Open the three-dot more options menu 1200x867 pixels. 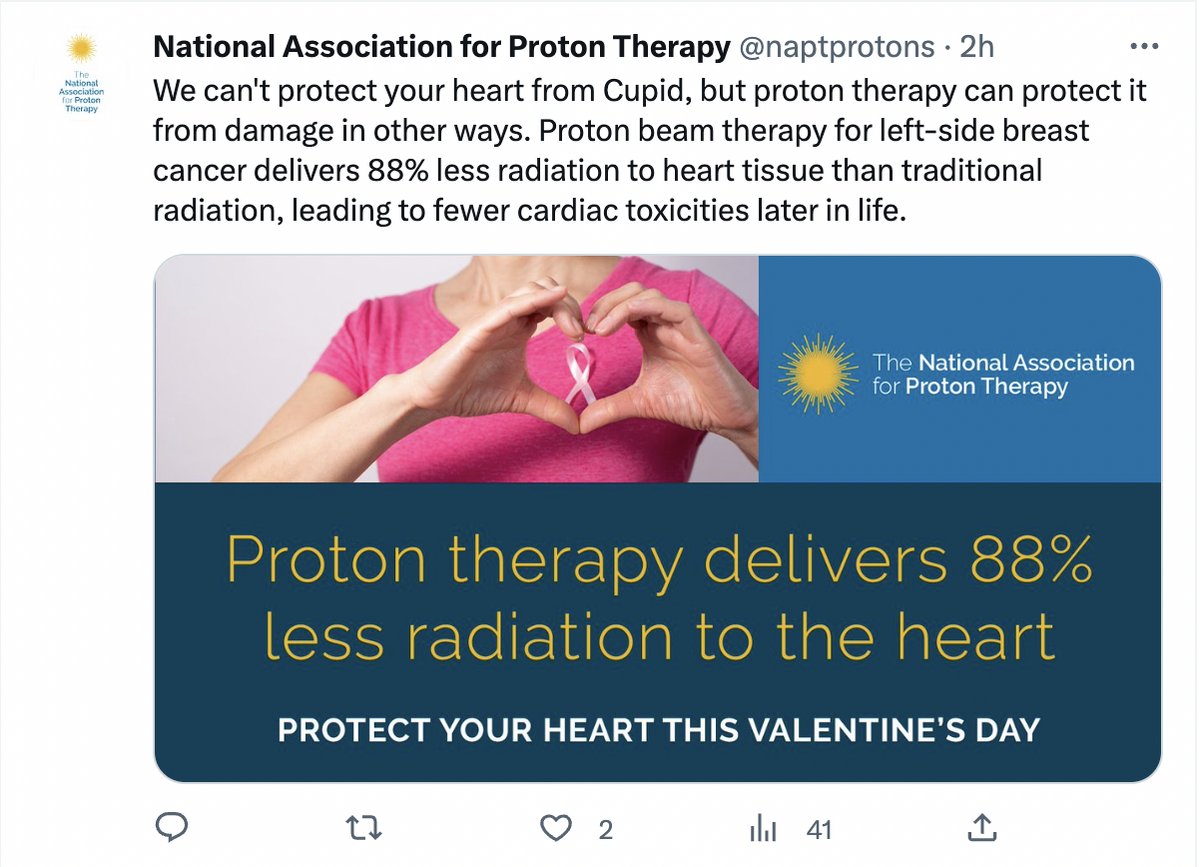[1143, 47]
